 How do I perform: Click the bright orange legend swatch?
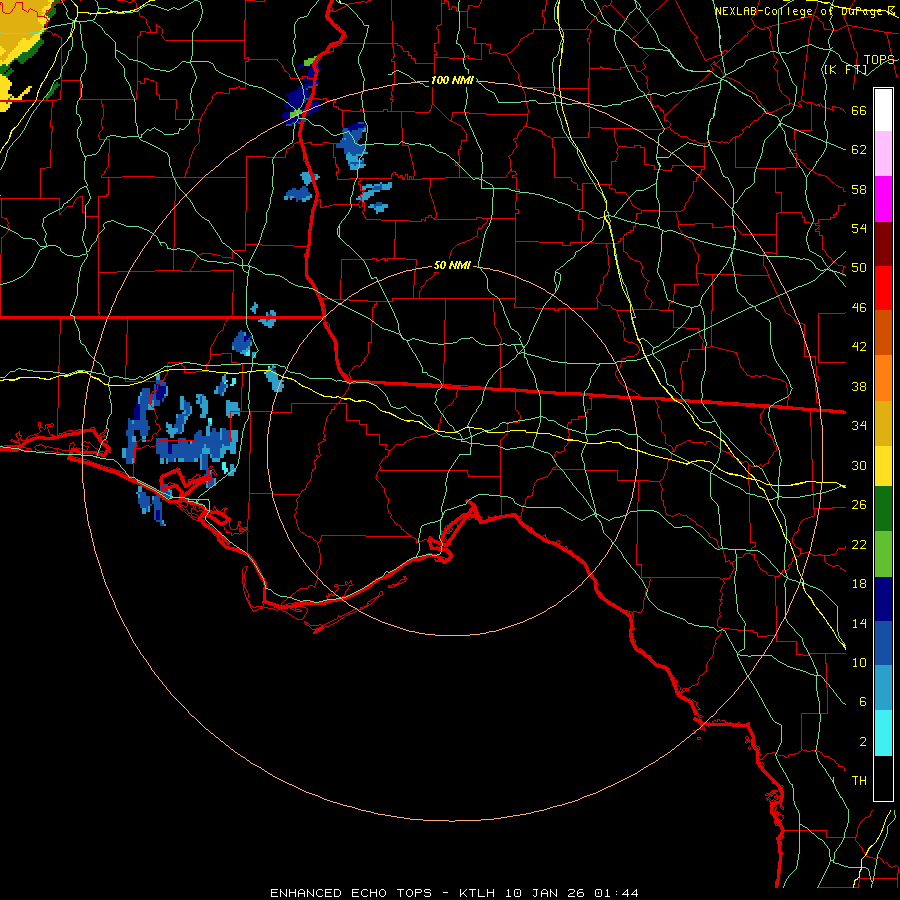(x=883, y=378)
